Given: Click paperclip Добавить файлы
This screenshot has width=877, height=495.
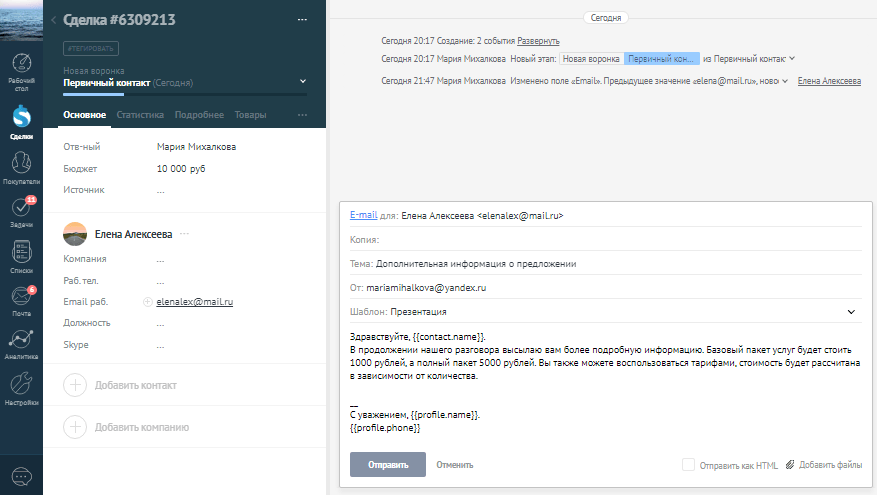Looking at the screenshot, I should click(x=824, y=465).
